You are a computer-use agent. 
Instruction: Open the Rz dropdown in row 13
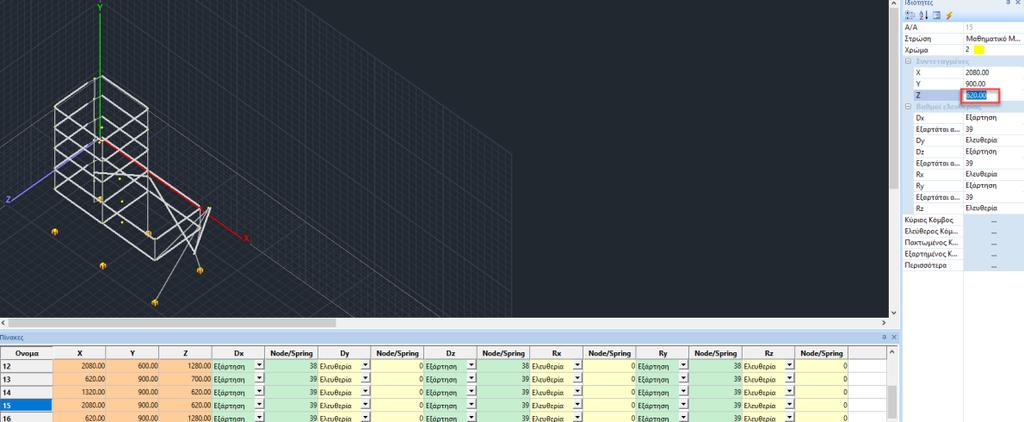click(x=790, y=379)
